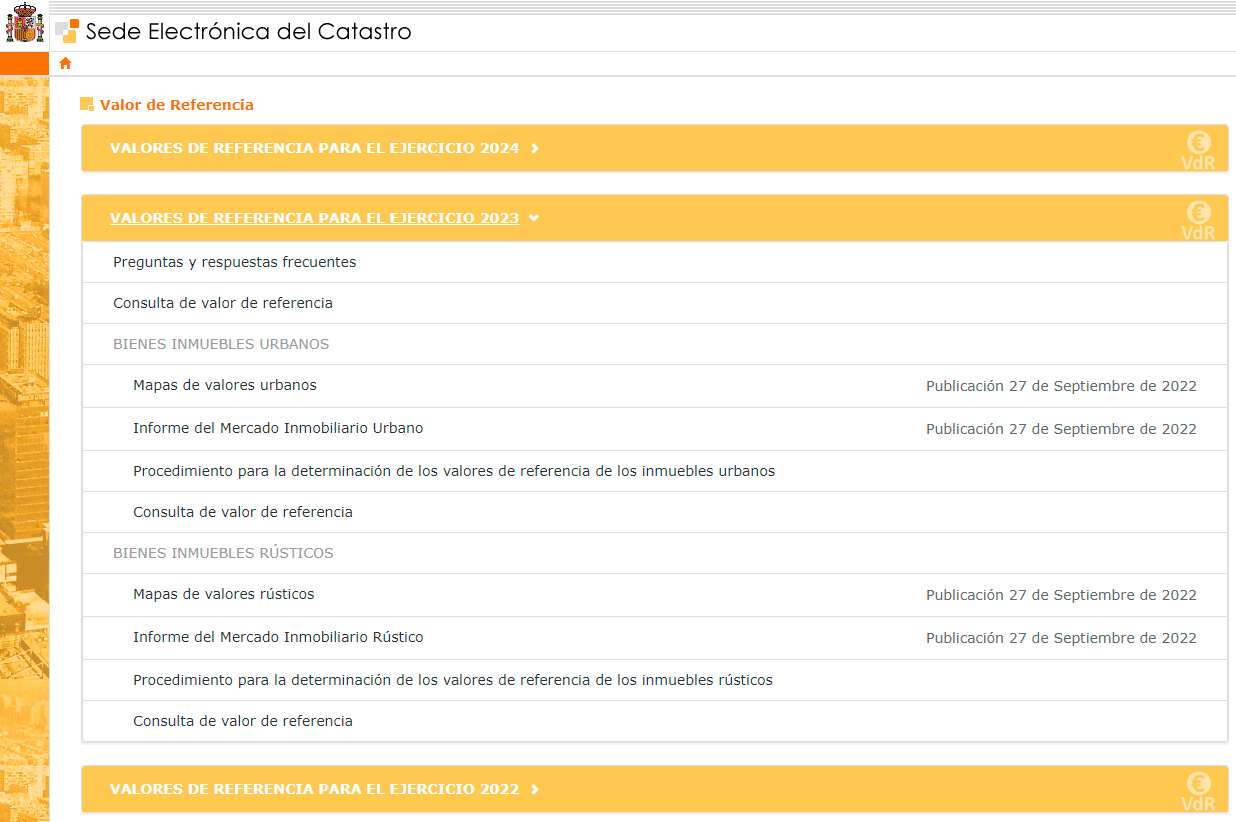This screenshot has width=1236, height=822.
Task: Open Informe del Mercado Inmobiliario Rústico
Action: [278, 637]
